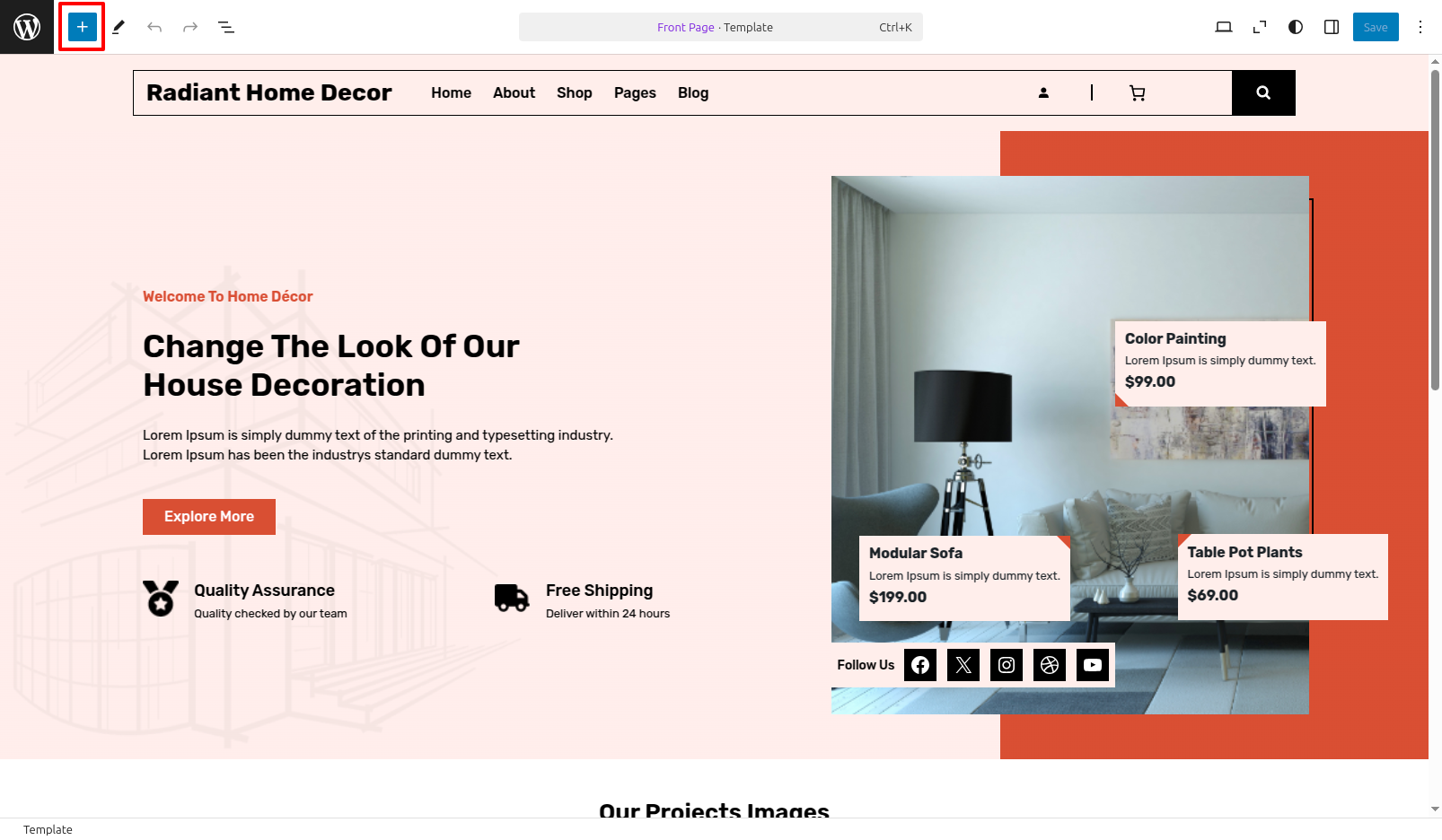Select Deliver within 24 hours text
Screen dimensions: 1442x840
[x=608, y=614]
